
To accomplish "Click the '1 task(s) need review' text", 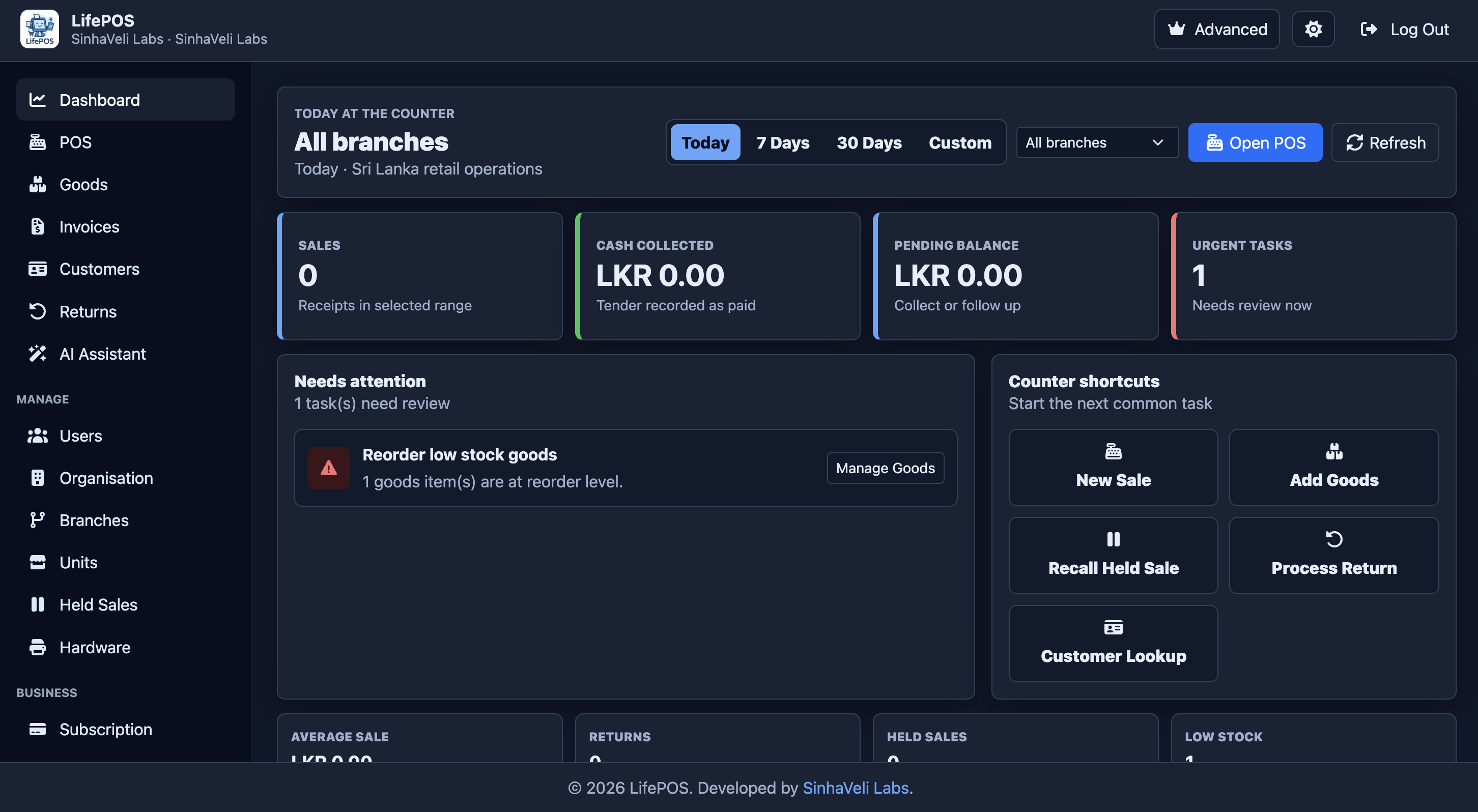I will point(372,403).
